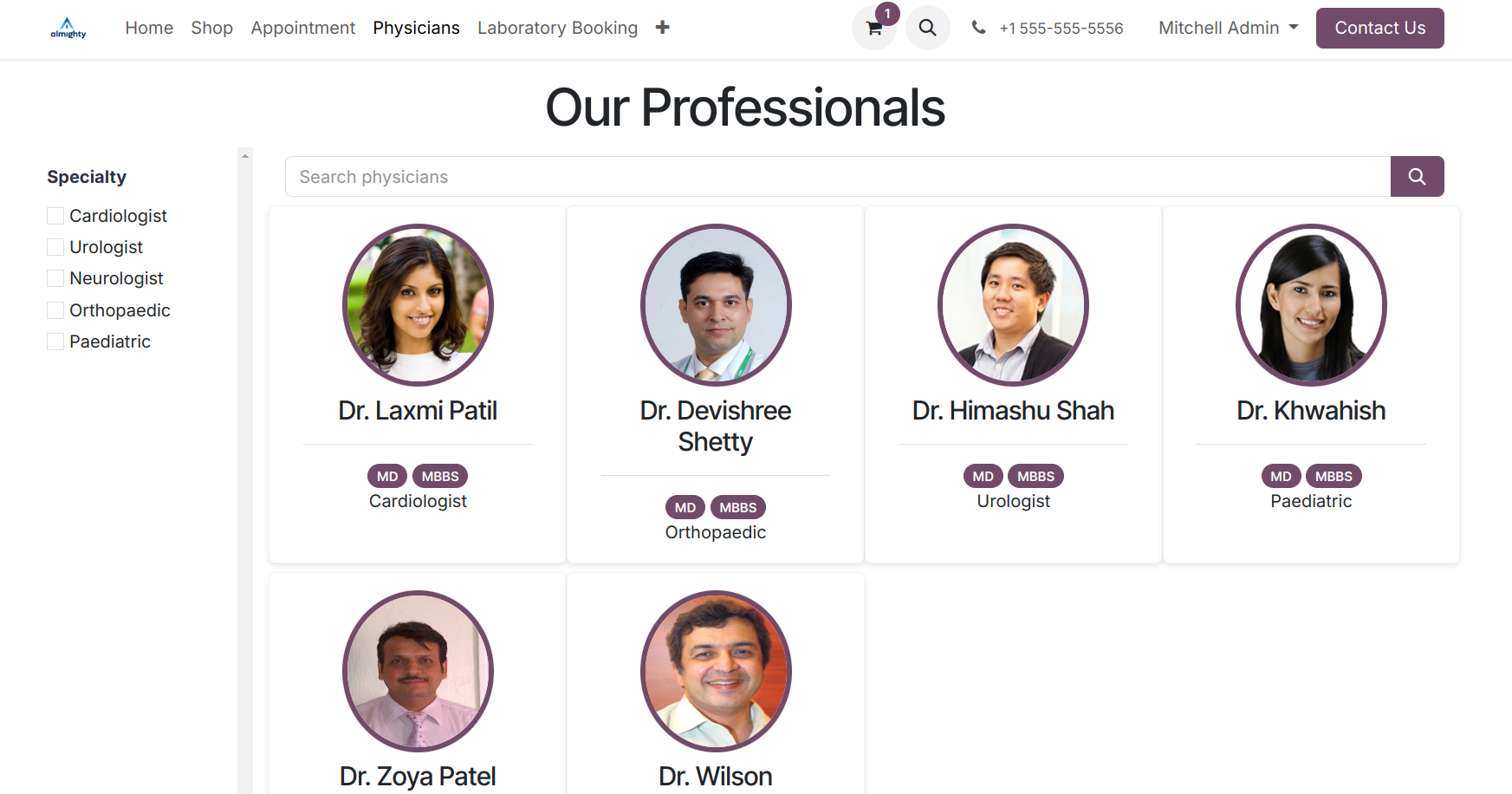Go to the Laboratory Booking page
The height and width of the screenshot is (794, 1512).
[x=557, y=28]
